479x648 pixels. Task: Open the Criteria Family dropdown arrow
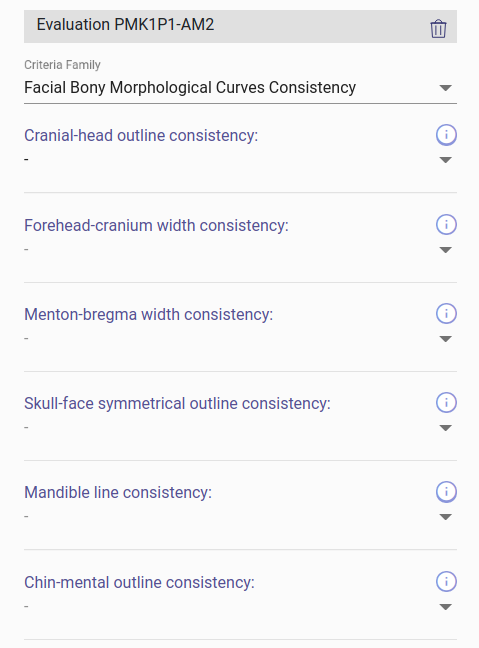pos(446,88)
